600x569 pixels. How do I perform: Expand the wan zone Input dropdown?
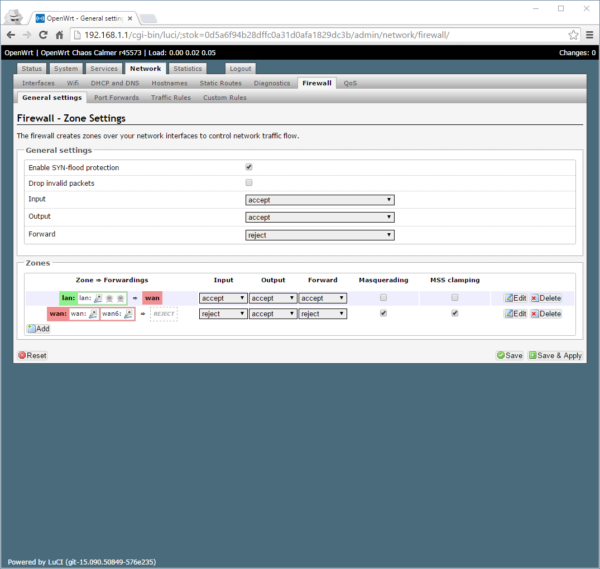223,313
